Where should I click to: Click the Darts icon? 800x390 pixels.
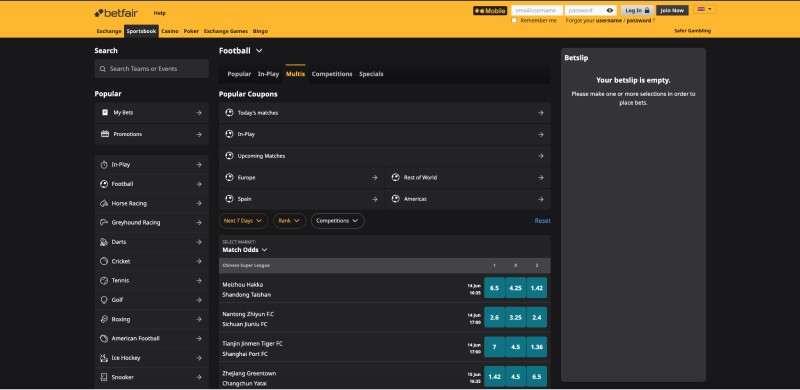(x=104, y=242)
